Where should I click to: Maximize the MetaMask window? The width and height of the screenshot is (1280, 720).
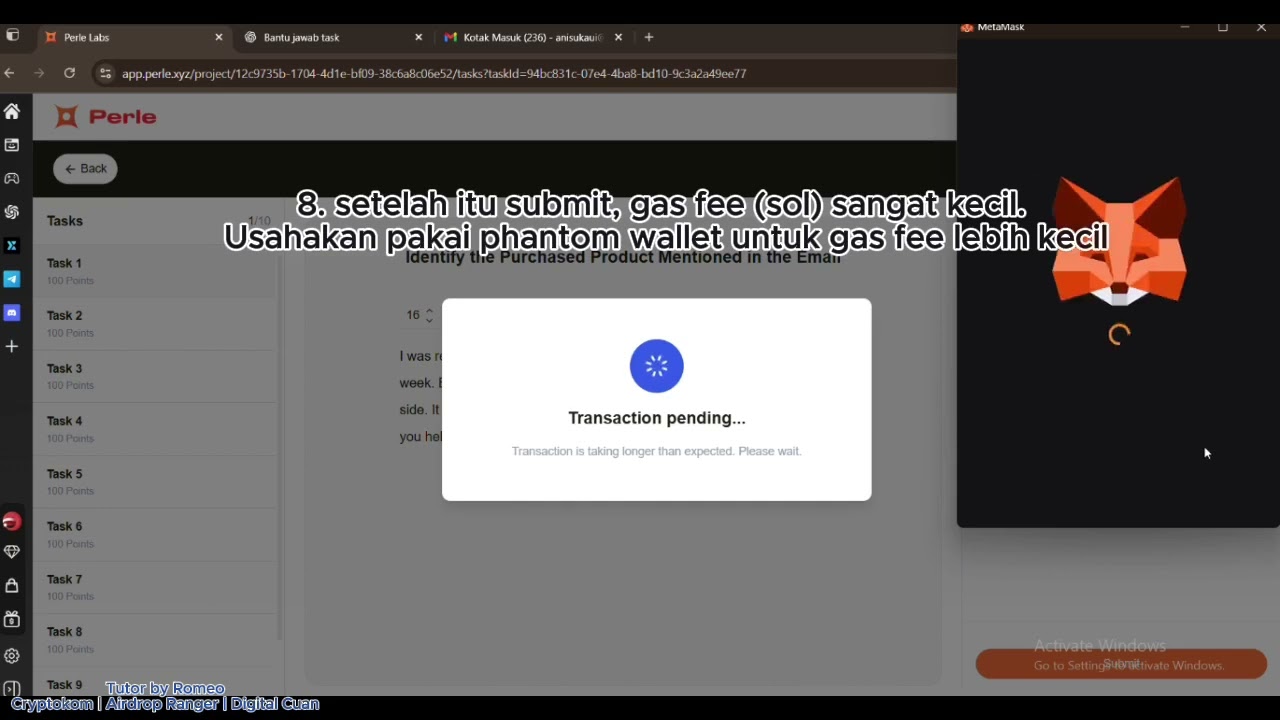click(x=1222, y=28)
